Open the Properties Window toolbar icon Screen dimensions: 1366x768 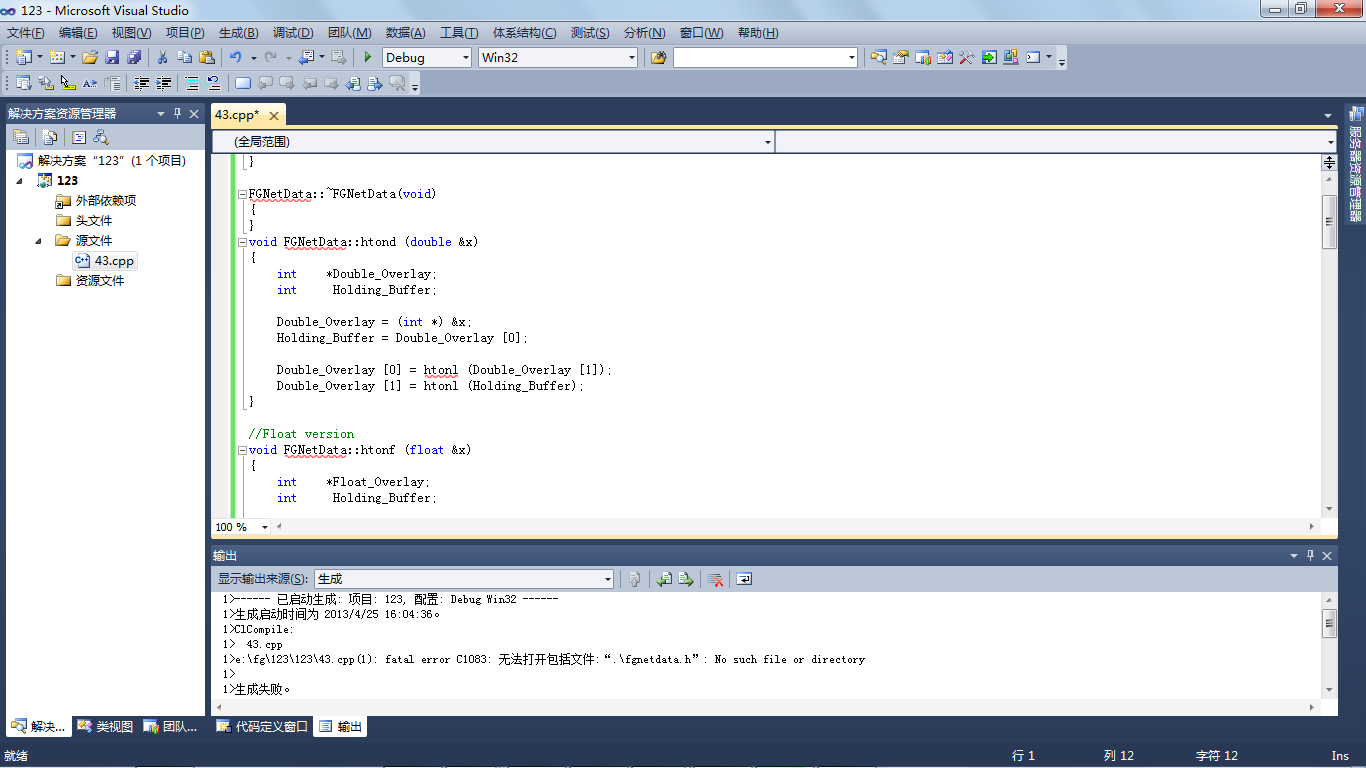(x=900, y=57)
